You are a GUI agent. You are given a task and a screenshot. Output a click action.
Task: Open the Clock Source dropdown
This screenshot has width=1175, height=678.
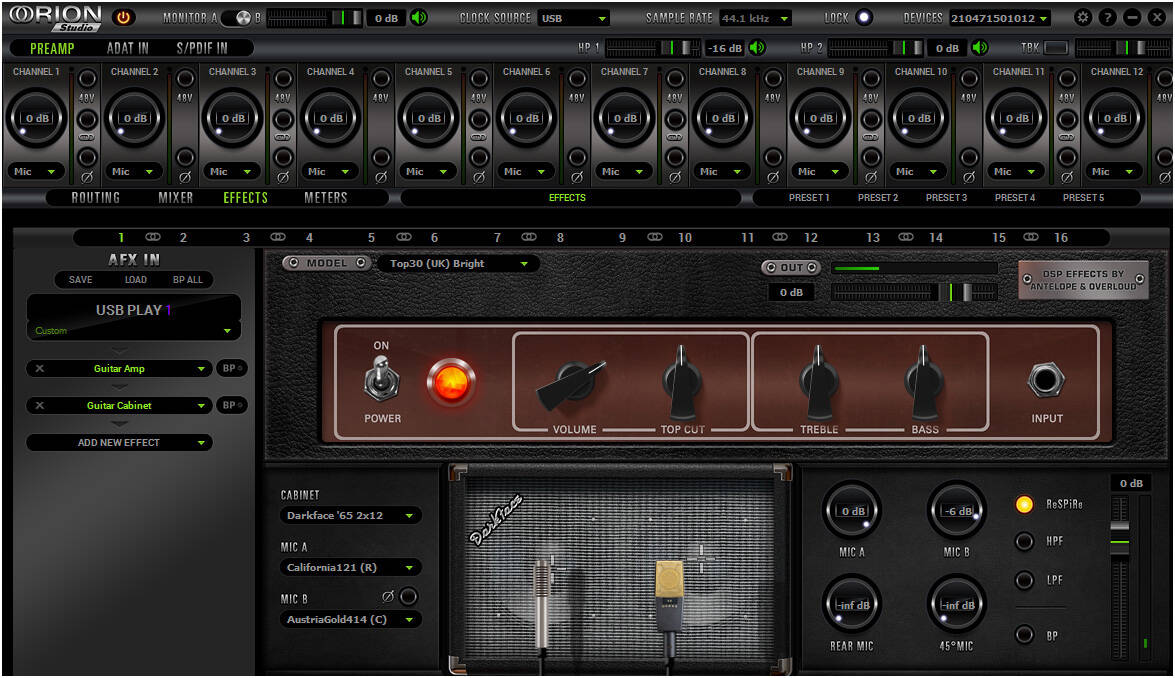pos(573,18)
